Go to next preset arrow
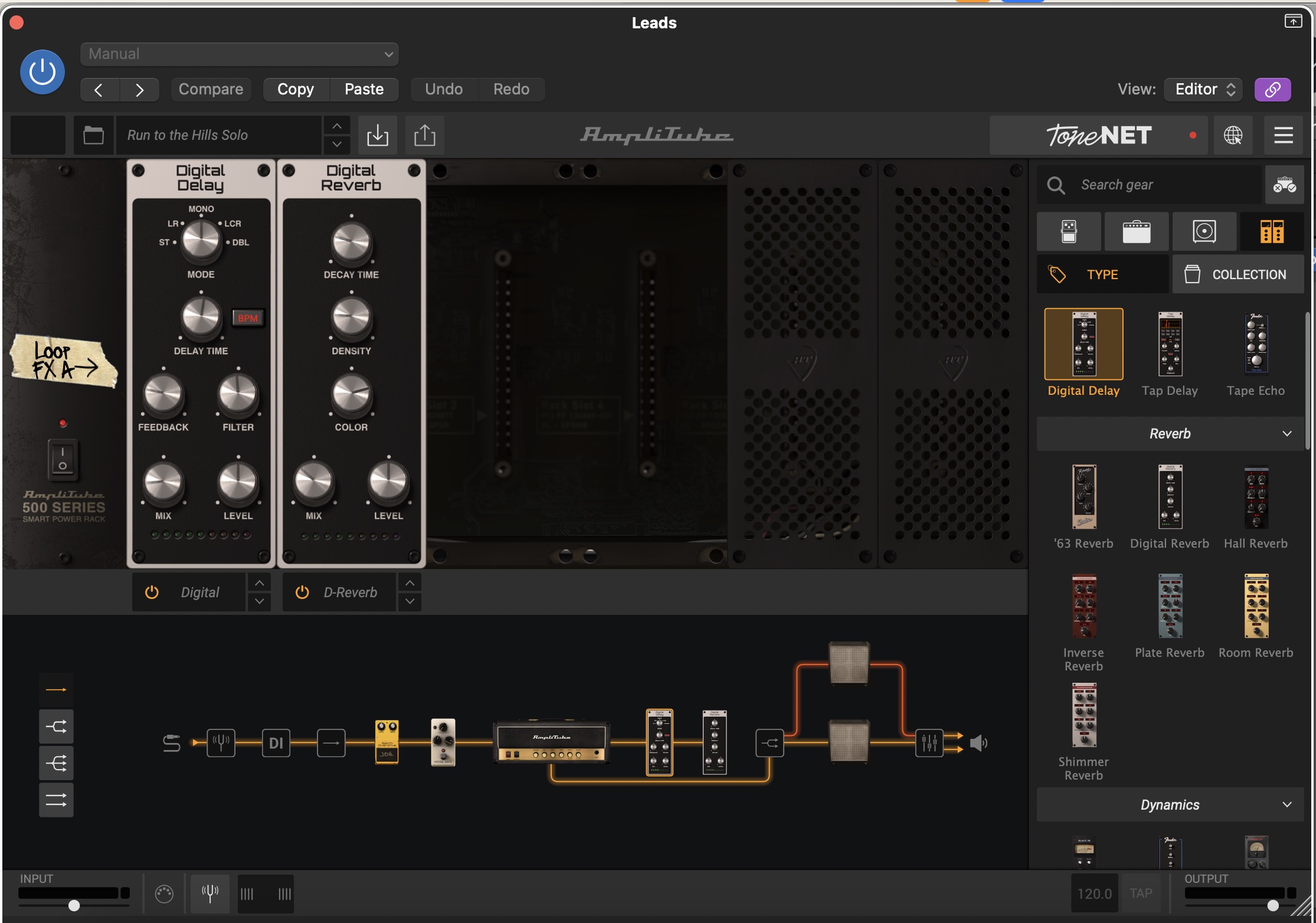 point(139,90)
